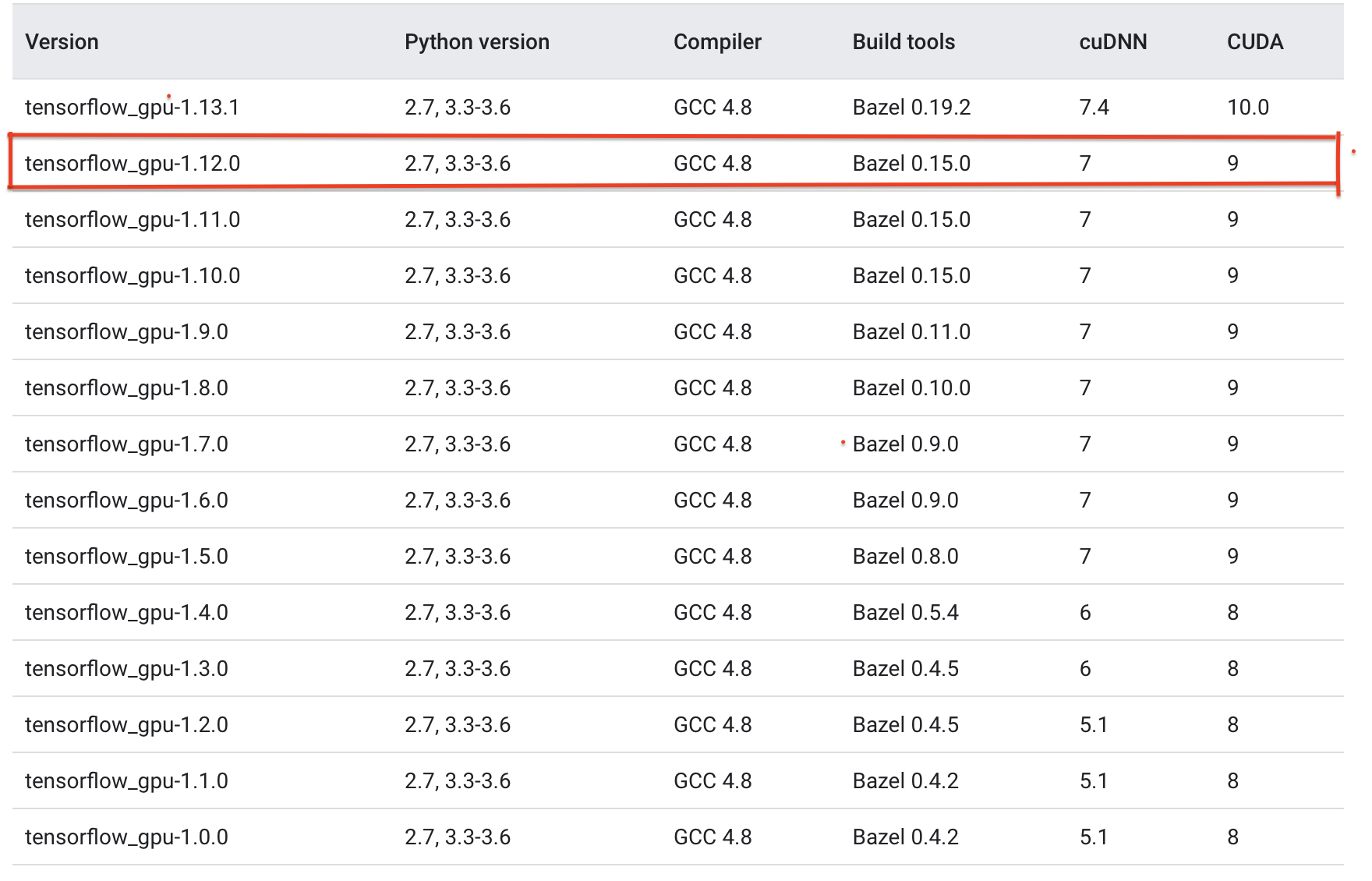
Task: Select the tensorflow_gpu-1.13.1 version cell
Action: (x=132, y=108)
